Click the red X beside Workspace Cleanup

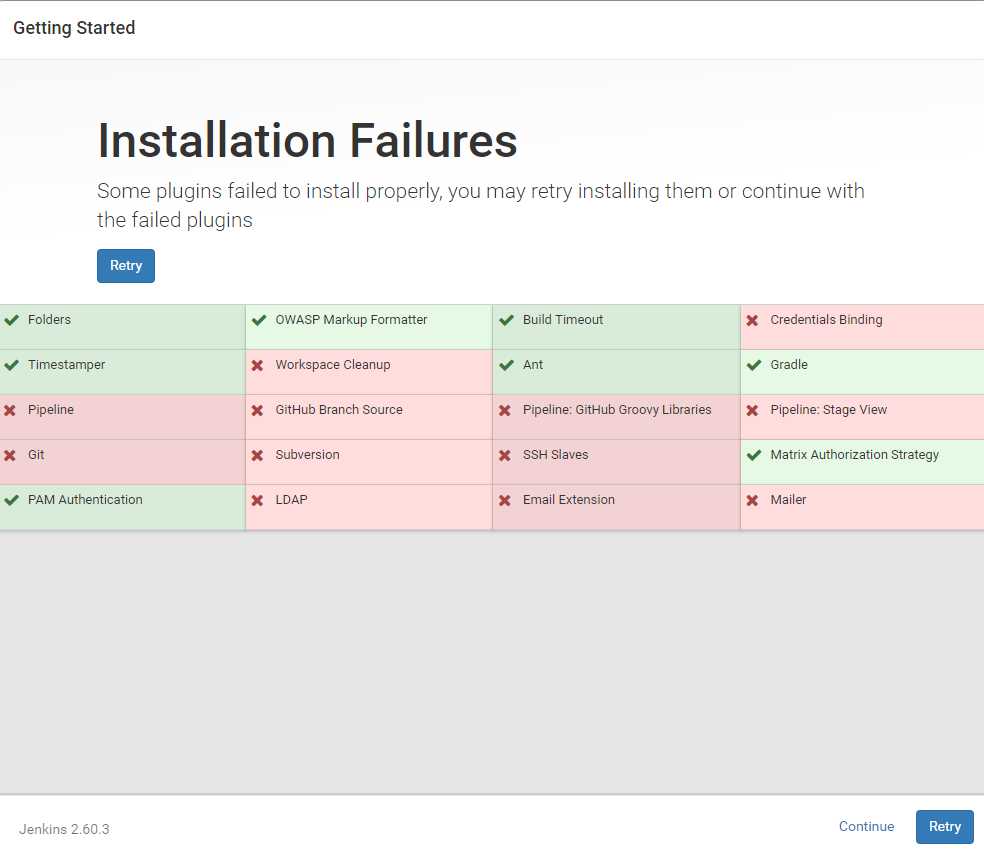coord(257,365)
